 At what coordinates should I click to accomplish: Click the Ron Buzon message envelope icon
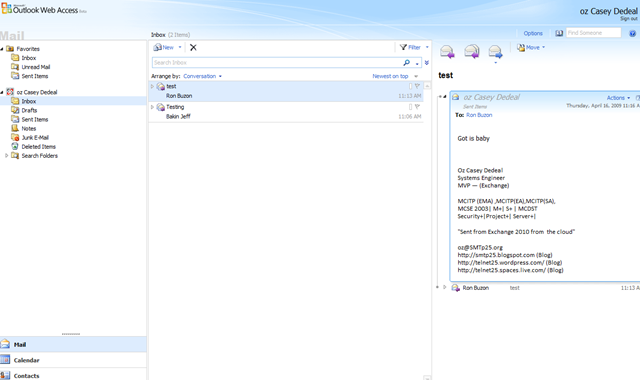pyautogui.click(x=456, y=288)
